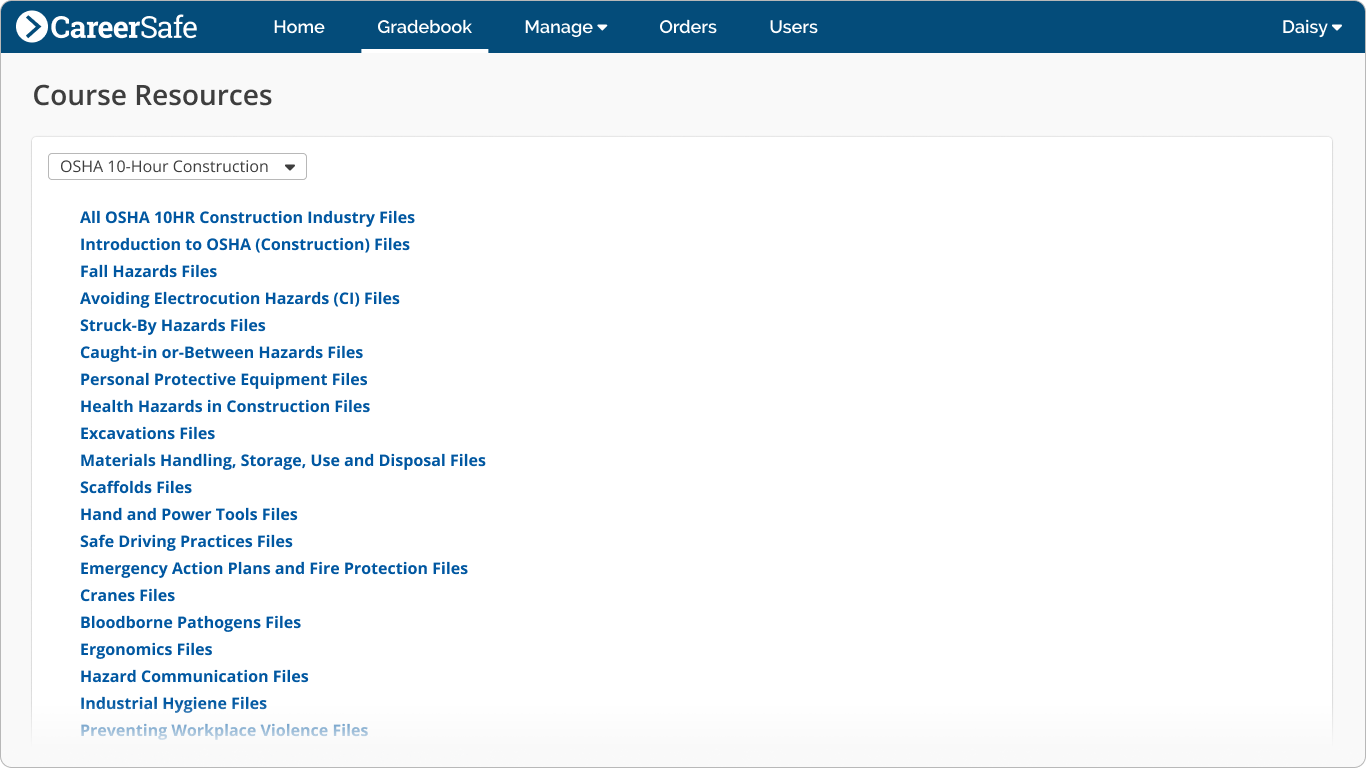Image resolution: width=1366 pixels, height=768 pixels.
Task: Open the OSHA 10-Hour Construction course selector
Action: click(177, 166)
